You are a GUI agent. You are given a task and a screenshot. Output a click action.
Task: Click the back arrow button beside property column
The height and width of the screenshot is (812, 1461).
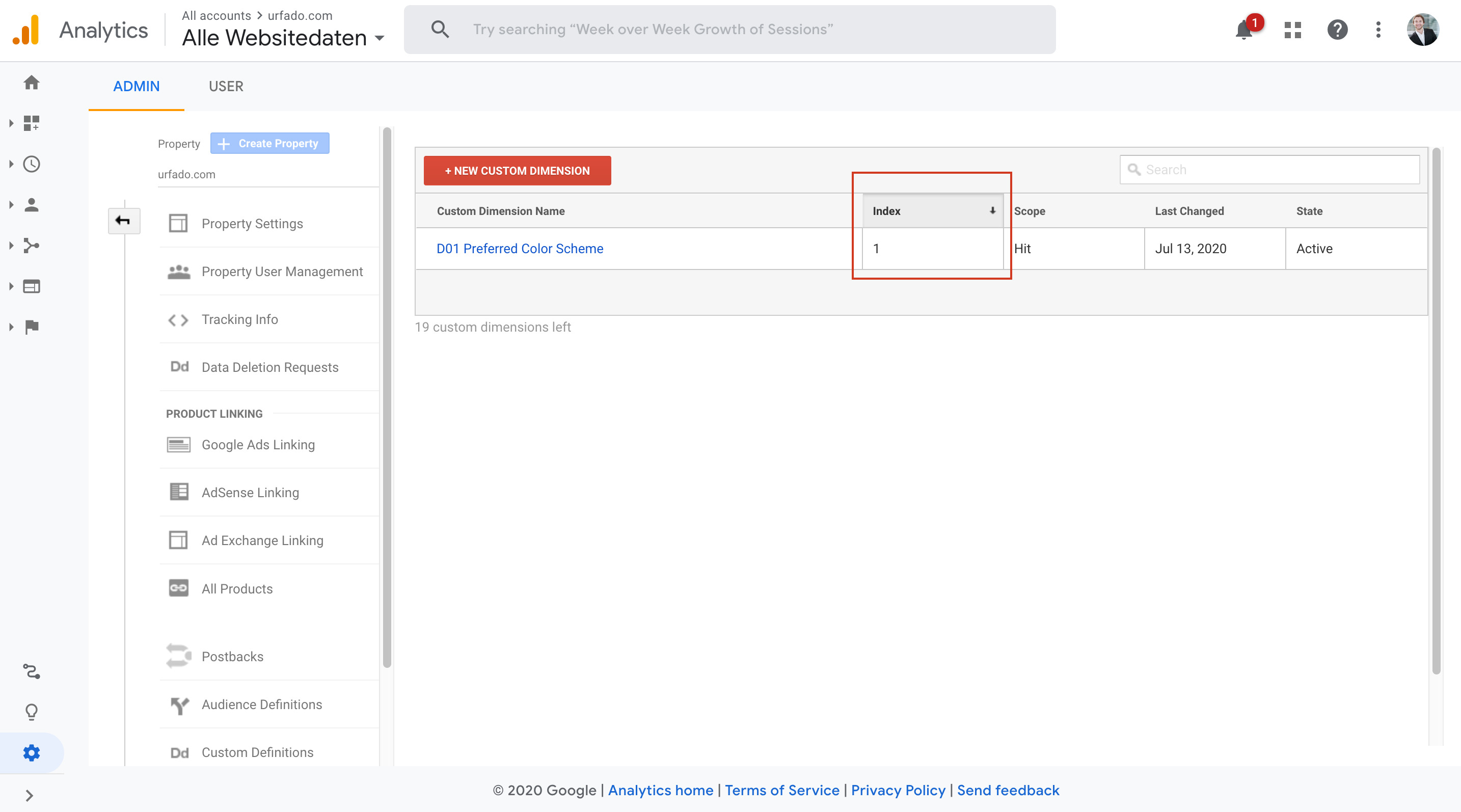[124, 221]
